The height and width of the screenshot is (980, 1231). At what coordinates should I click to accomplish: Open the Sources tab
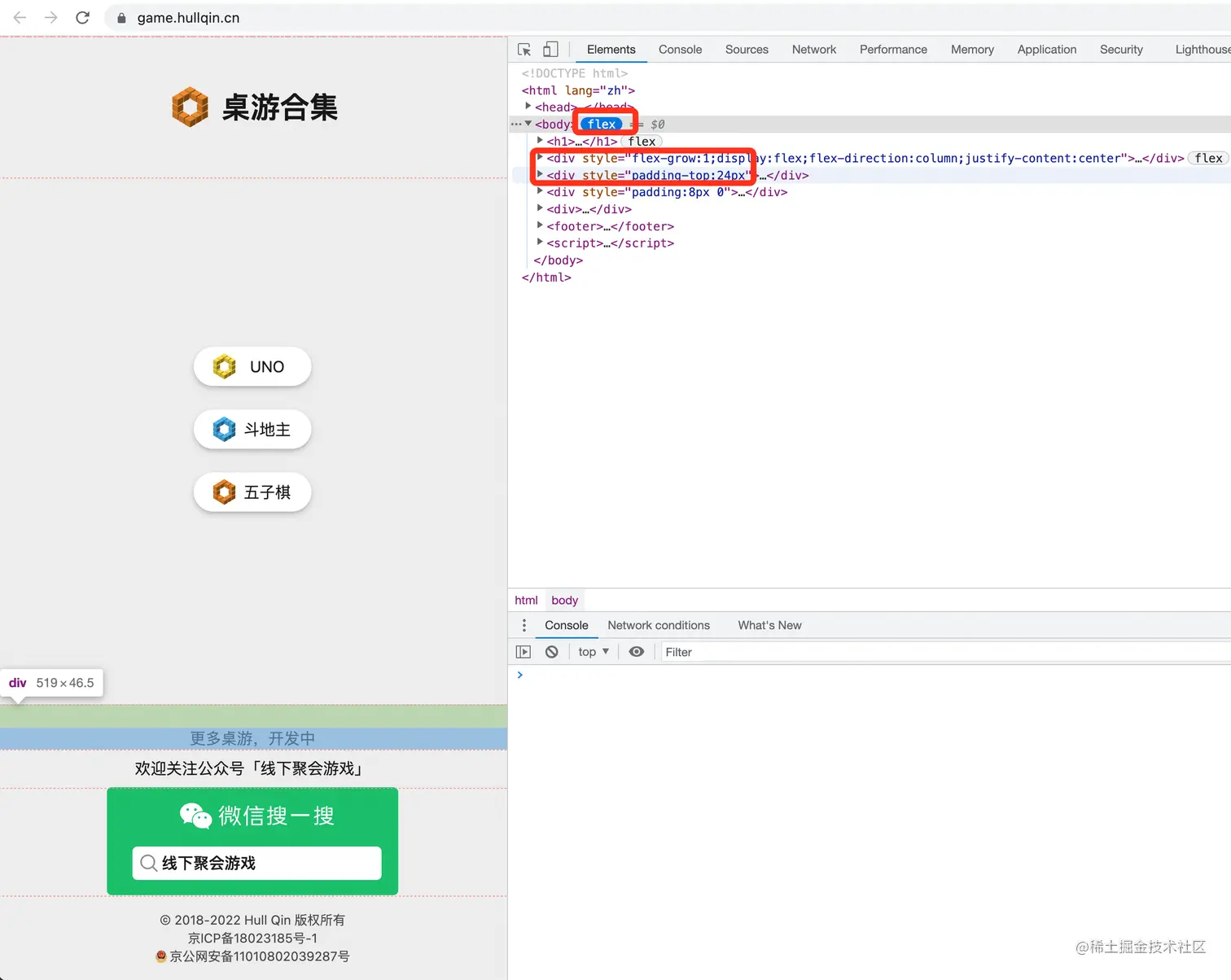(747, 50)
